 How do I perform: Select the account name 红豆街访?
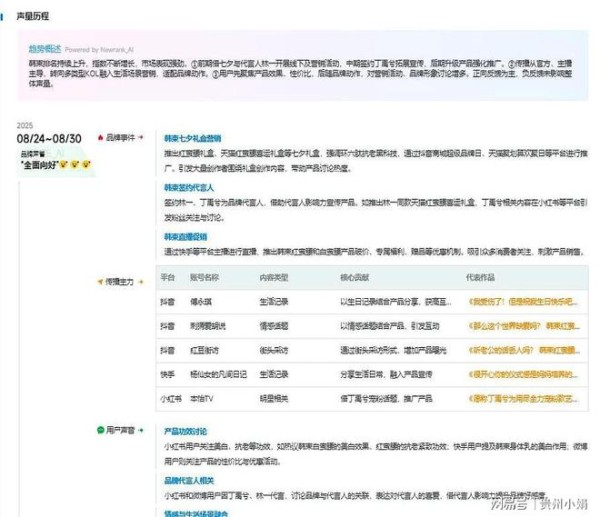tap(204, 350)
